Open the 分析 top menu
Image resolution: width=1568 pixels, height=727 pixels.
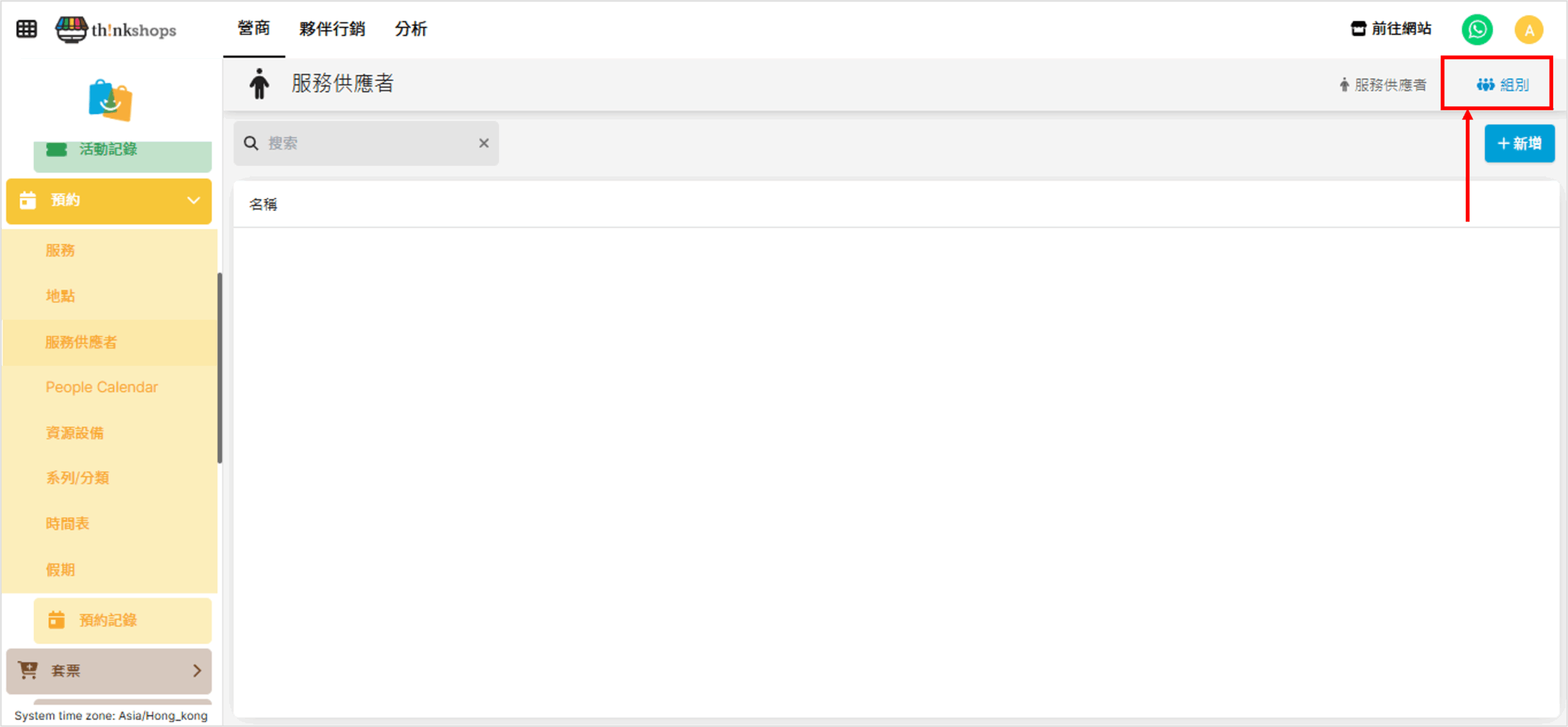pos(410,29)
